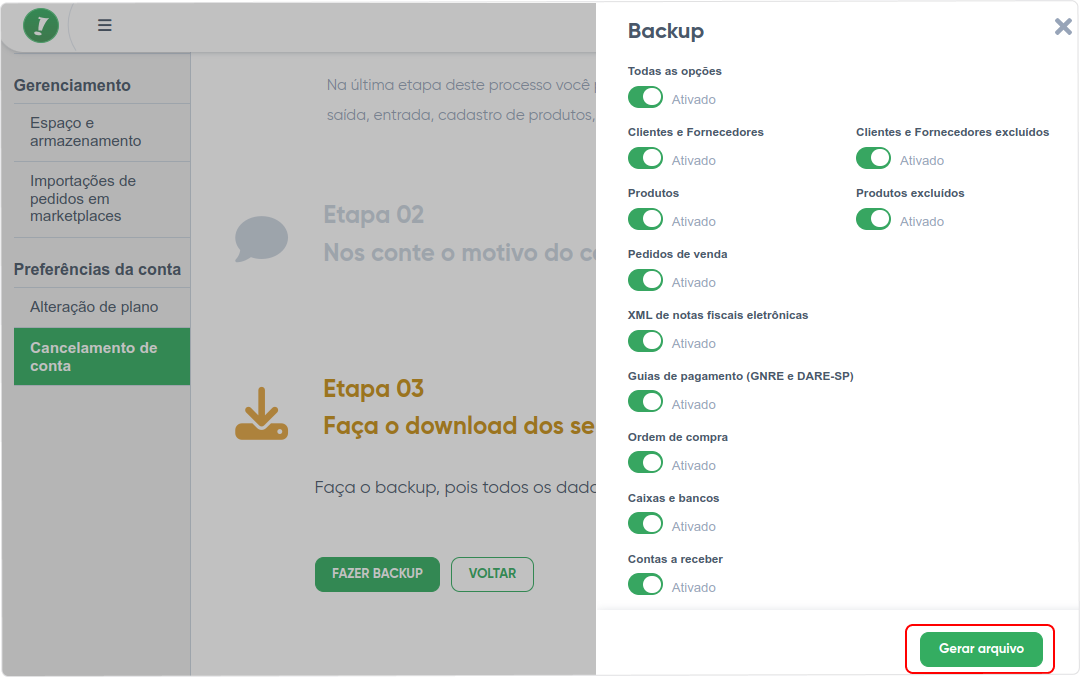1080x678 pixels.
Task: Click the Backup panel title
Action: click(x=665, y=31)
